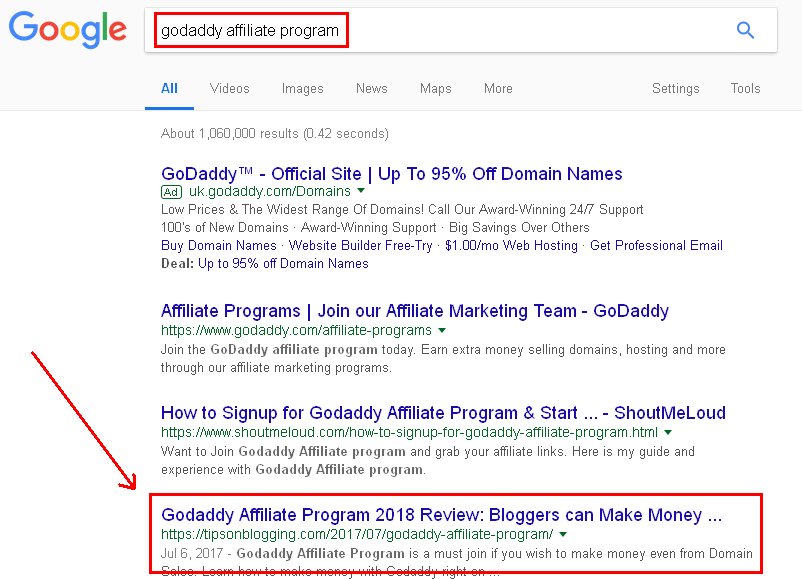The height and width of the screenshot is (579, 802).
Task: Open the News results tab
Action: pos(372,88)
